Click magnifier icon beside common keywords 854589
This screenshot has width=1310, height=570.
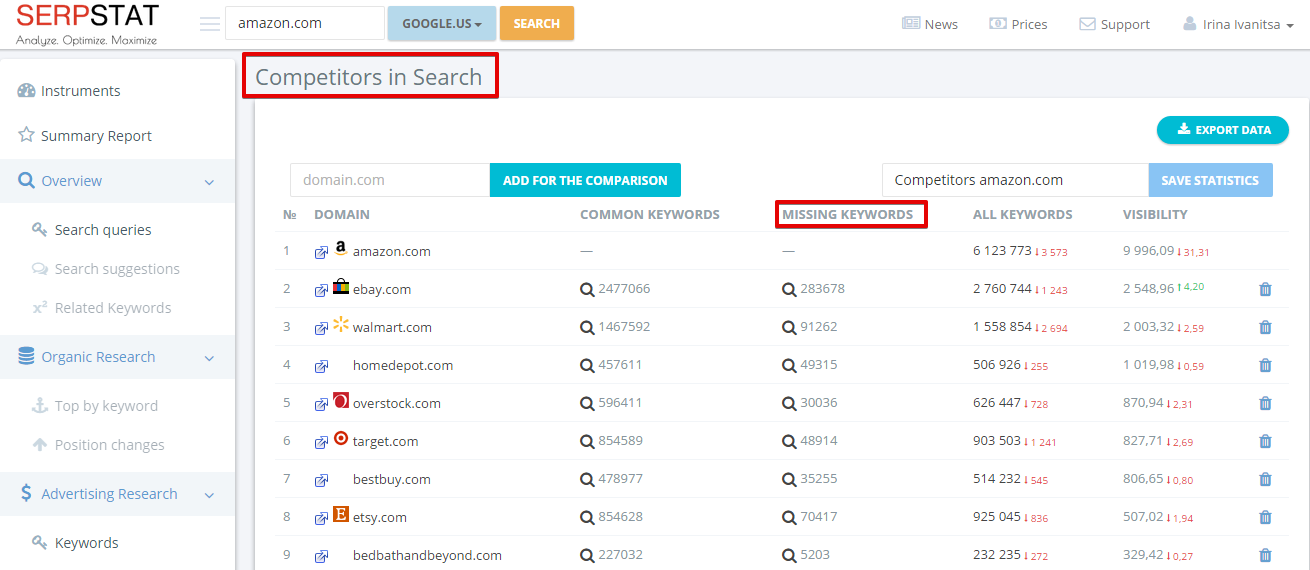[x=587, y=441]
